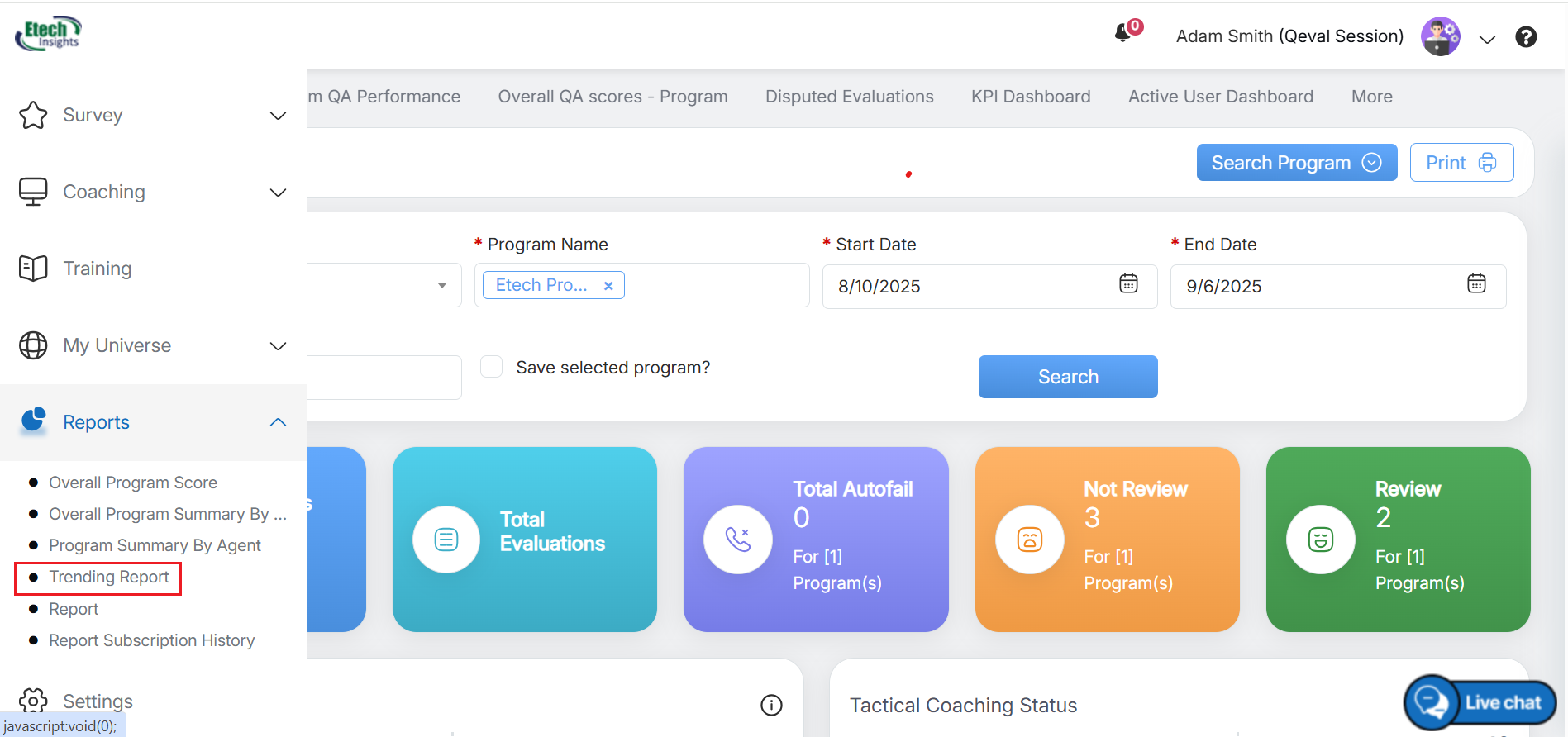The width and height of the screenshot is (1568, 737).
Task: Click Adam Smith's profile avatar
Action: [x=1439, y=36]
